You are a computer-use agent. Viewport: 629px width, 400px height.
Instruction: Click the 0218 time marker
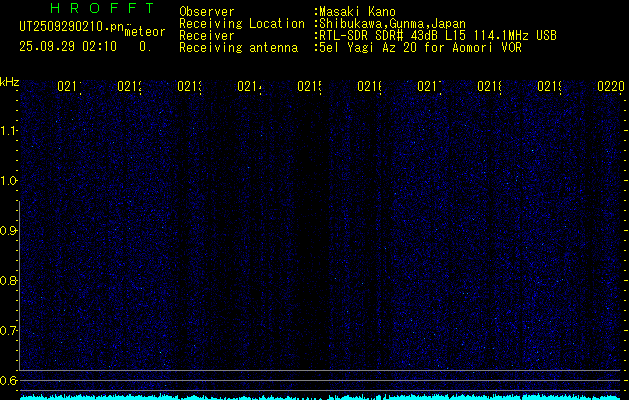489,86
